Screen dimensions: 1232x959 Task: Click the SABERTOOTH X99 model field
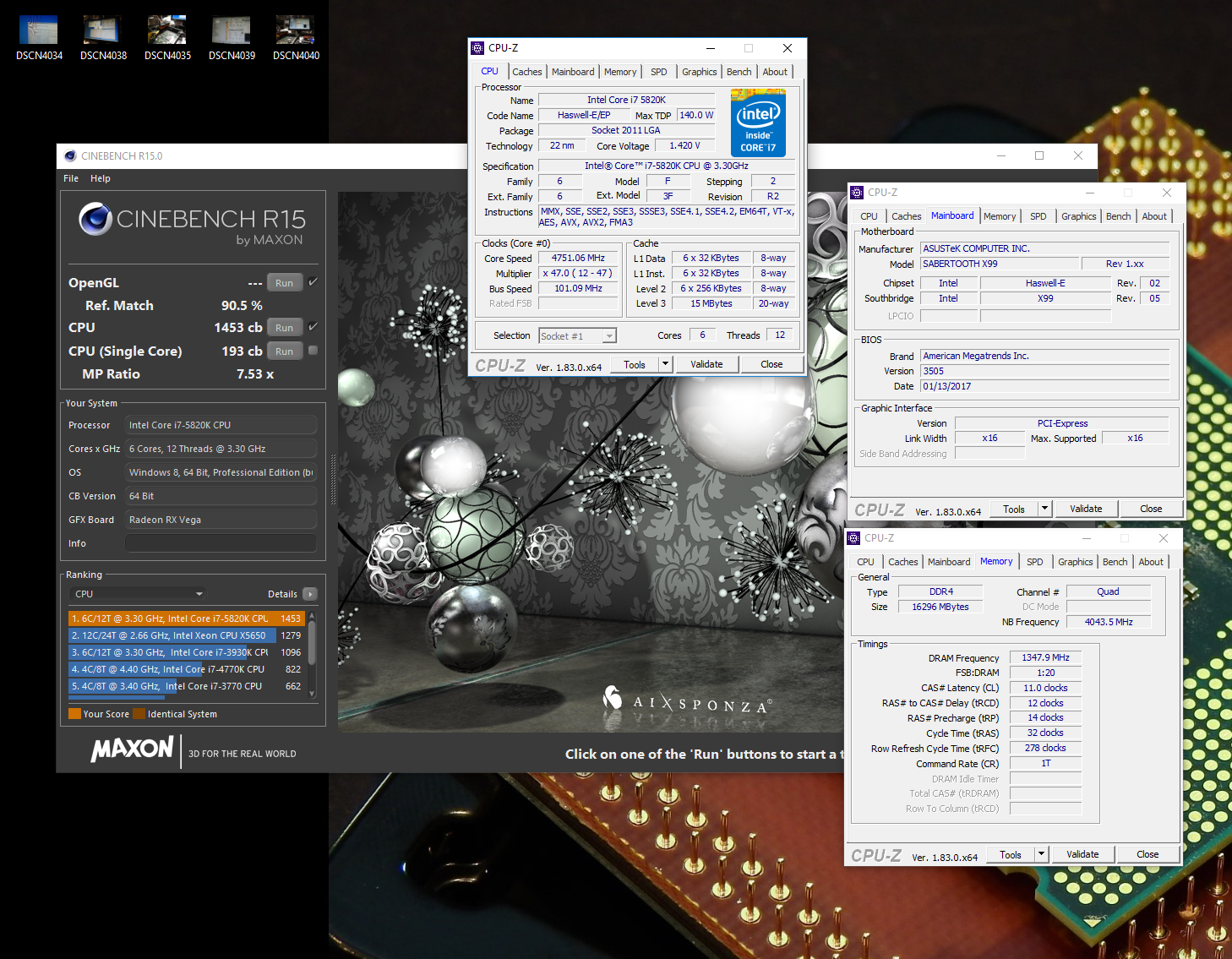999,264
